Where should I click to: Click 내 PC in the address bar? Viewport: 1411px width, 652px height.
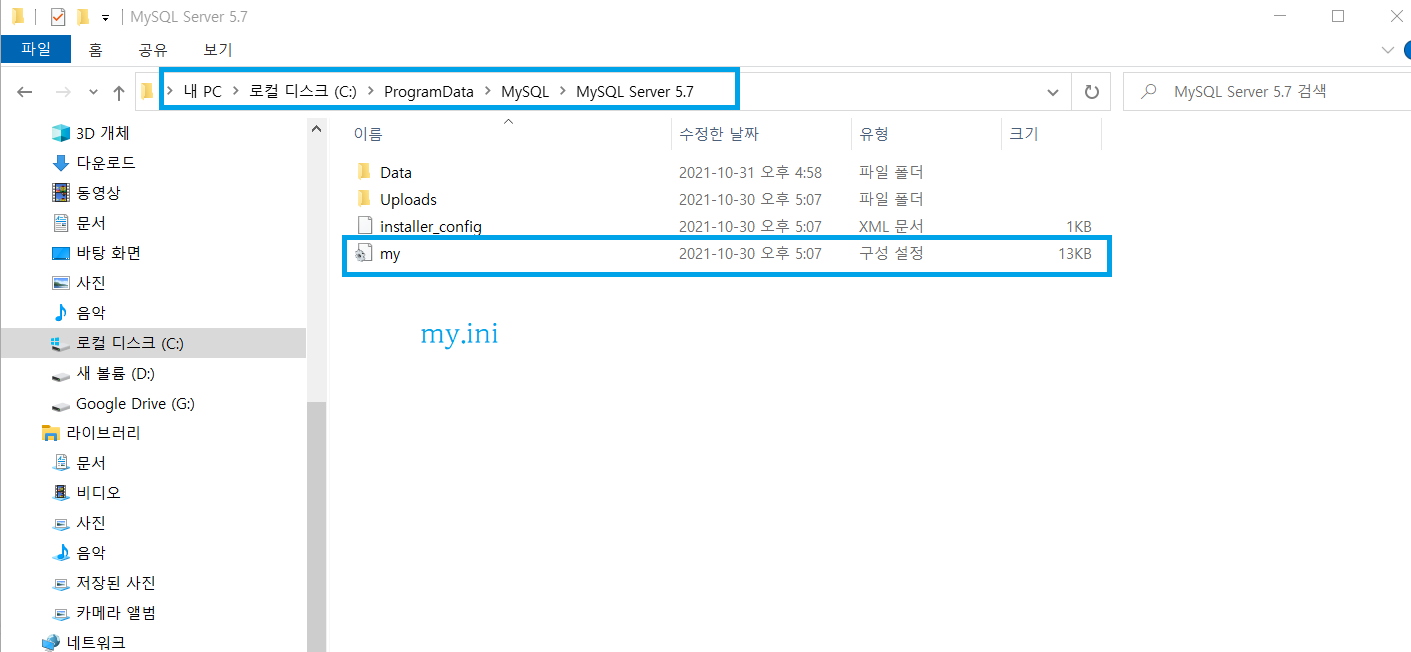(x=203, y=91)
